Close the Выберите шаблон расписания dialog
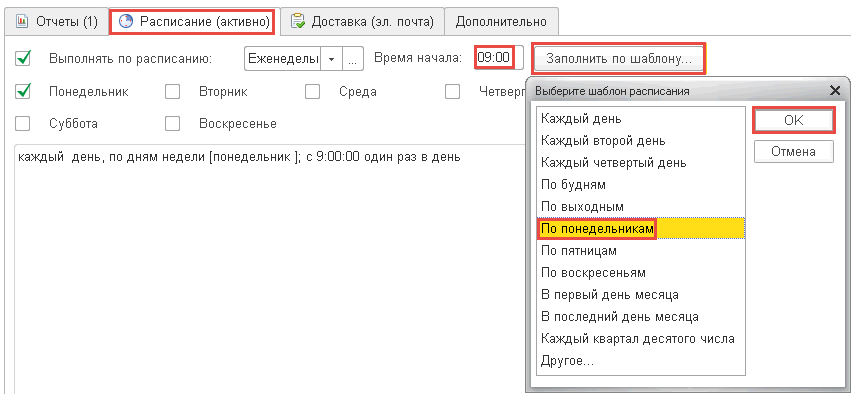This screenshot has width=851, height=394. pos(835,91)
